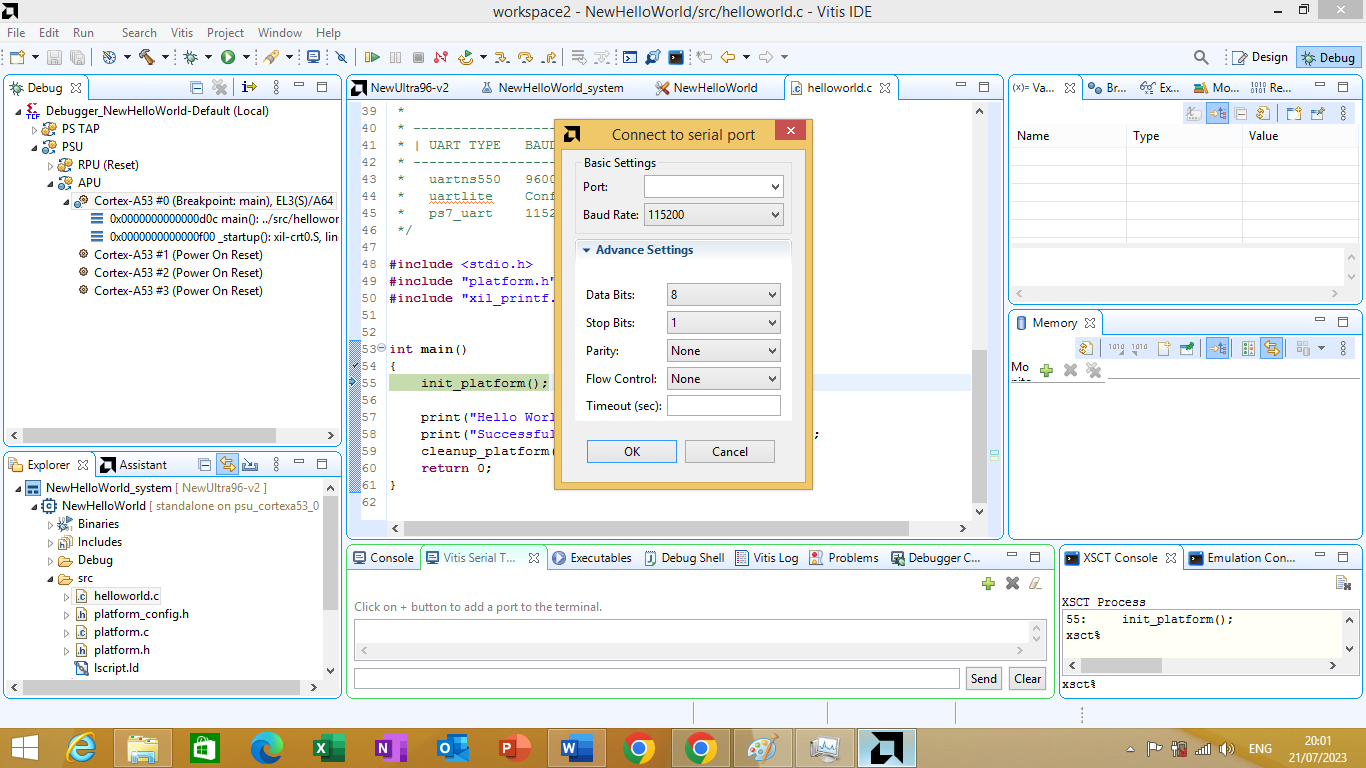Click the Terminate stop icon in toolbar

coord(418,57)
